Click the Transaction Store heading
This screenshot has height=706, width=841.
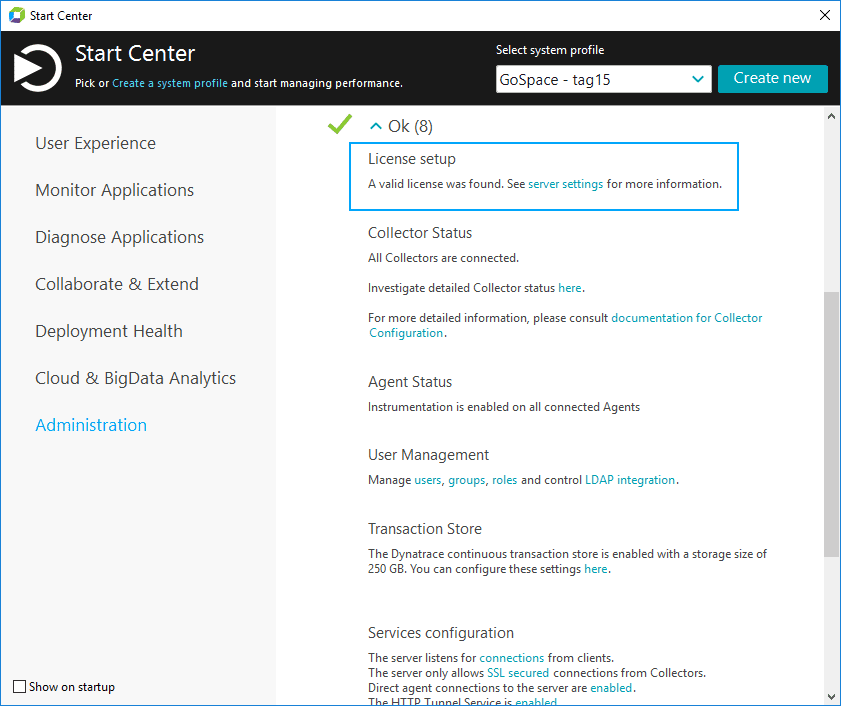coord(424,529)
